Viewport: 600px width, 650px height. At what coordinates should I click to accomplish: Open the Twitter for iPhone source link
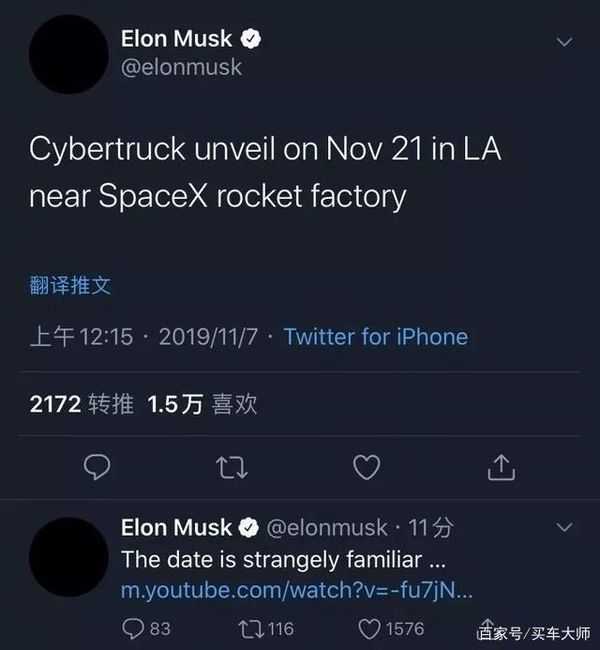[x=375, y=337]
